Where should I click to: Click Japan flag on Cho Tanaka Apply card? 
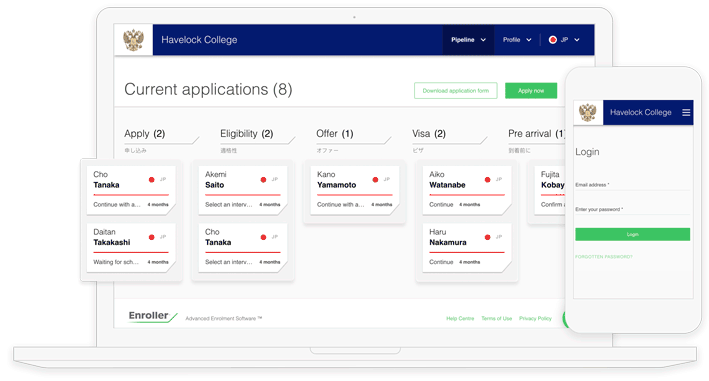click(x=151, y=179)
